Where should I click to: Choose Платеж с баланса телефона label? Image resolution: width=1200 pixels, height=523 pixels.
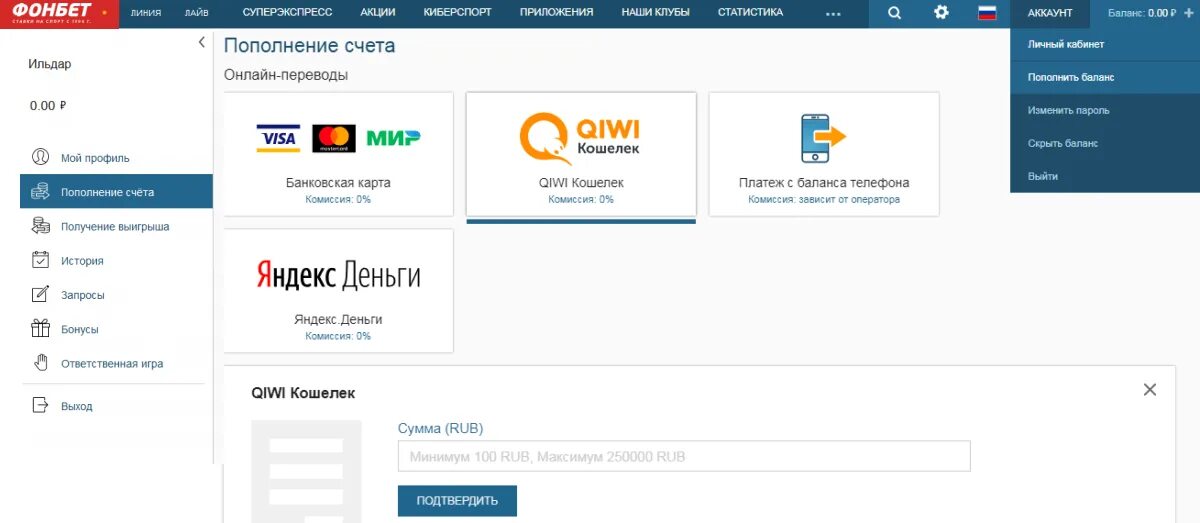(824, 183)
